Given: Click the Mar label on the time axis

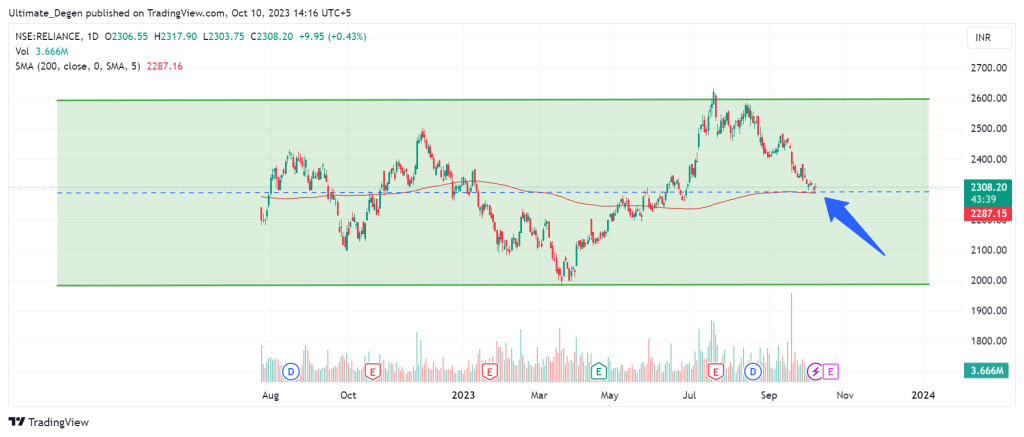Looking at the screenshot, I should [539, 395].
